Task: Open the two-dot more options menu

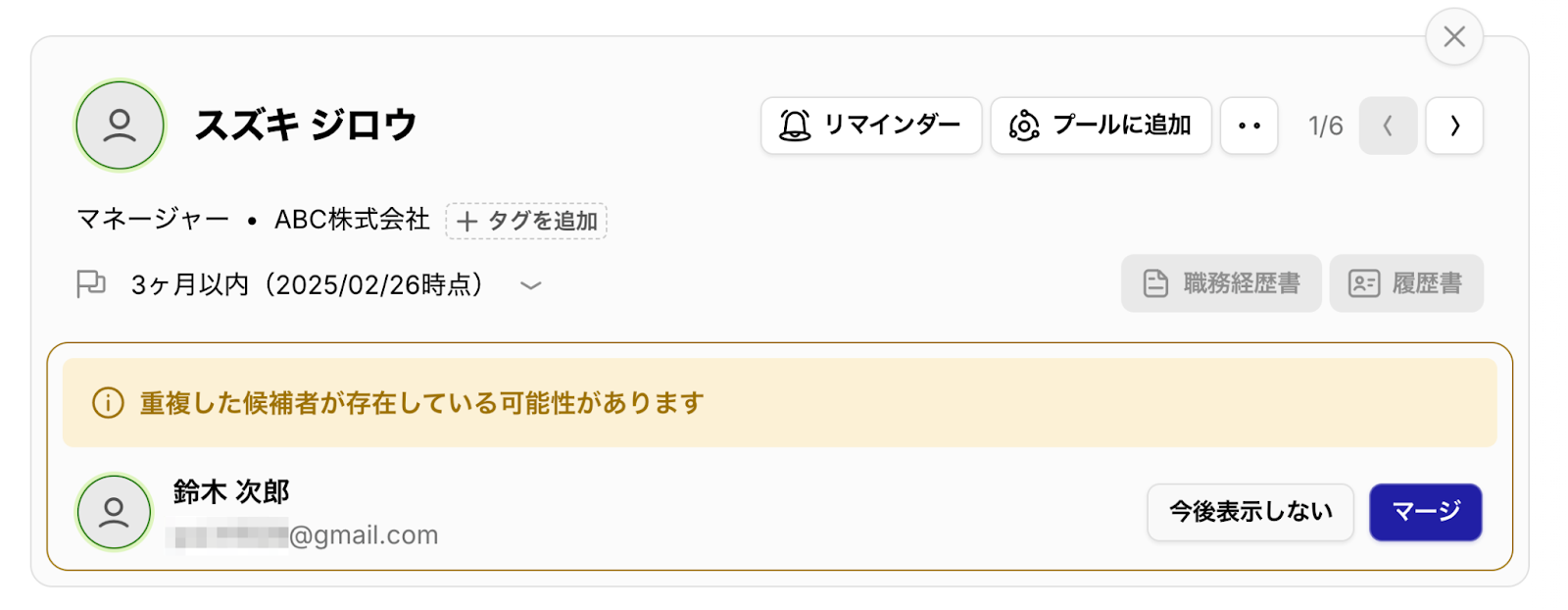Action: [x=1249, y=126]
